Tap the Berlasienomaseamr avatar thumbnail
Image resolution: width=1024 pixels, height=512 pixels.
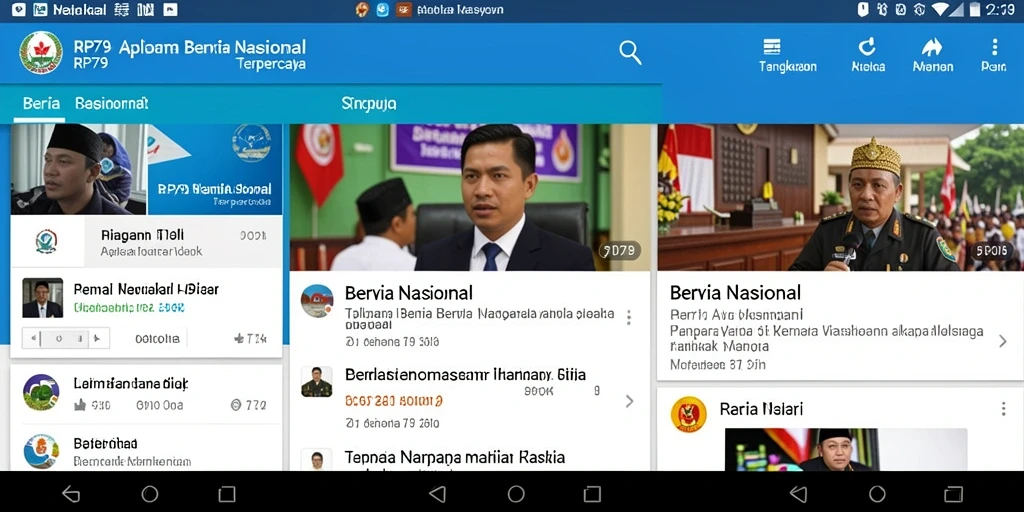click(317, 381)
